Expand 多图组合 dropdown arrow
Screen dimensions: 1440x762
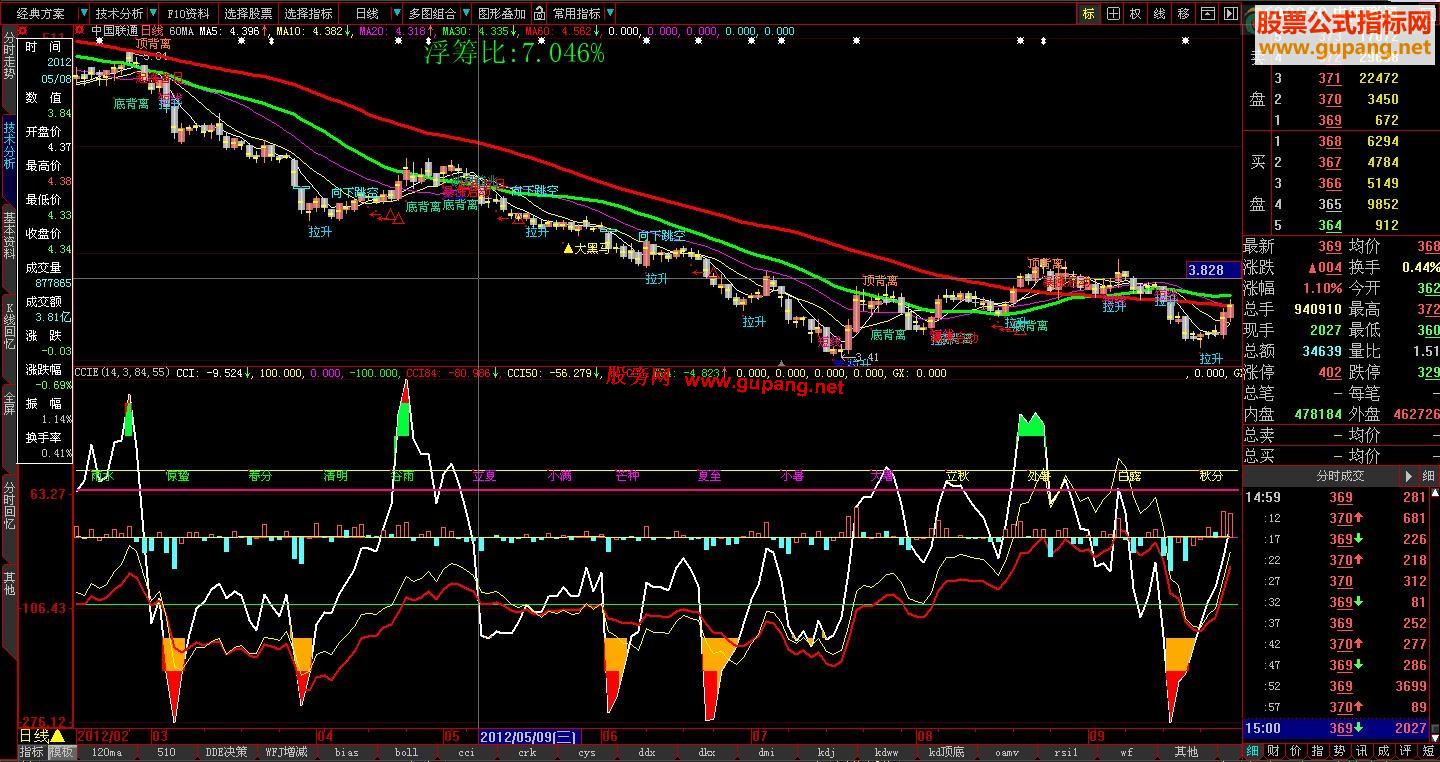click(x=464, y=14)
